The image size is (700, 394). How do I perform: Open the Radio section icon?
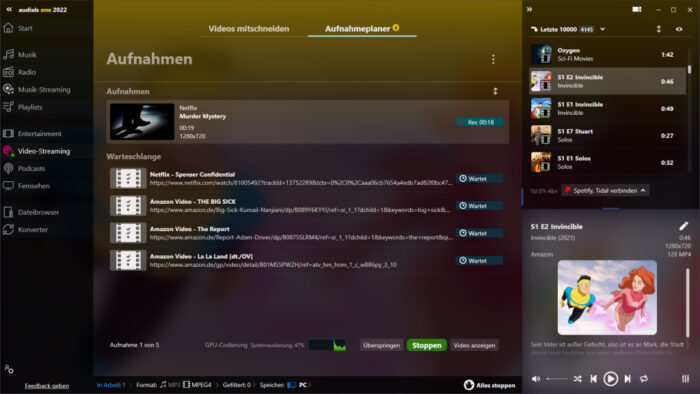click(x=8, y=72)
